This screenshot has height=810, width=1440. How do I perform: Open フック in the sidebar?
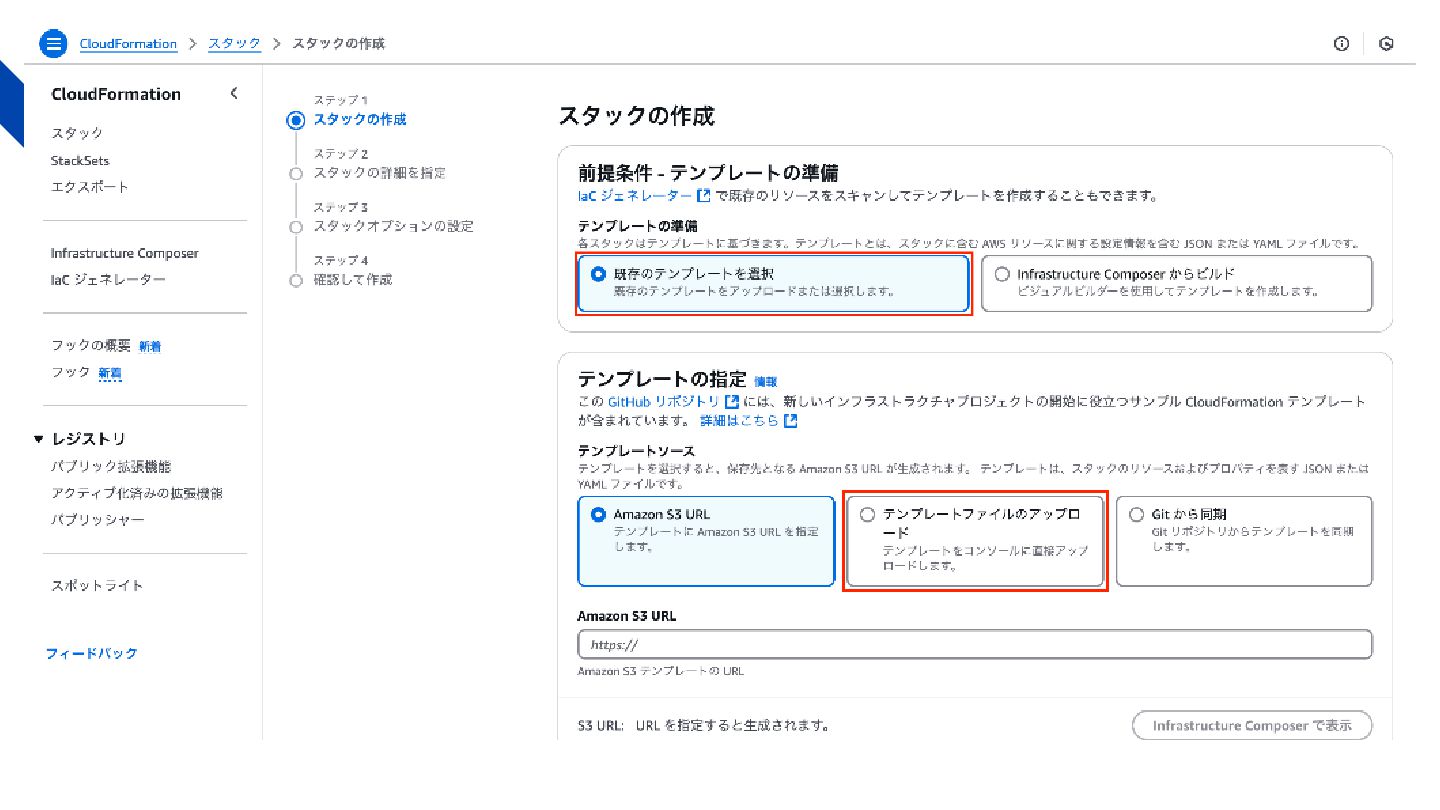pyautogui.click(x=71, y=372)
